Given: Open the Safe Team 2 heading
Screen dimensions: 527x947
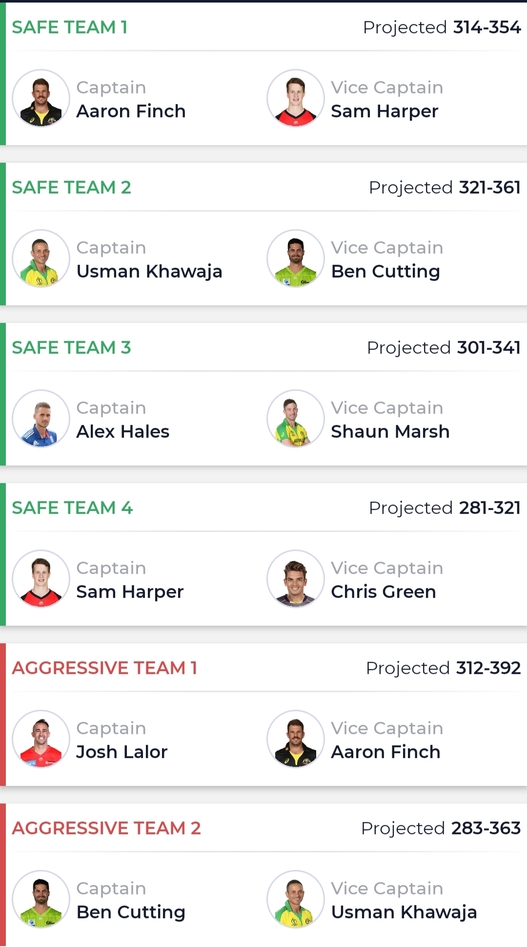Looking at the screenshot, I should point(71,187).
